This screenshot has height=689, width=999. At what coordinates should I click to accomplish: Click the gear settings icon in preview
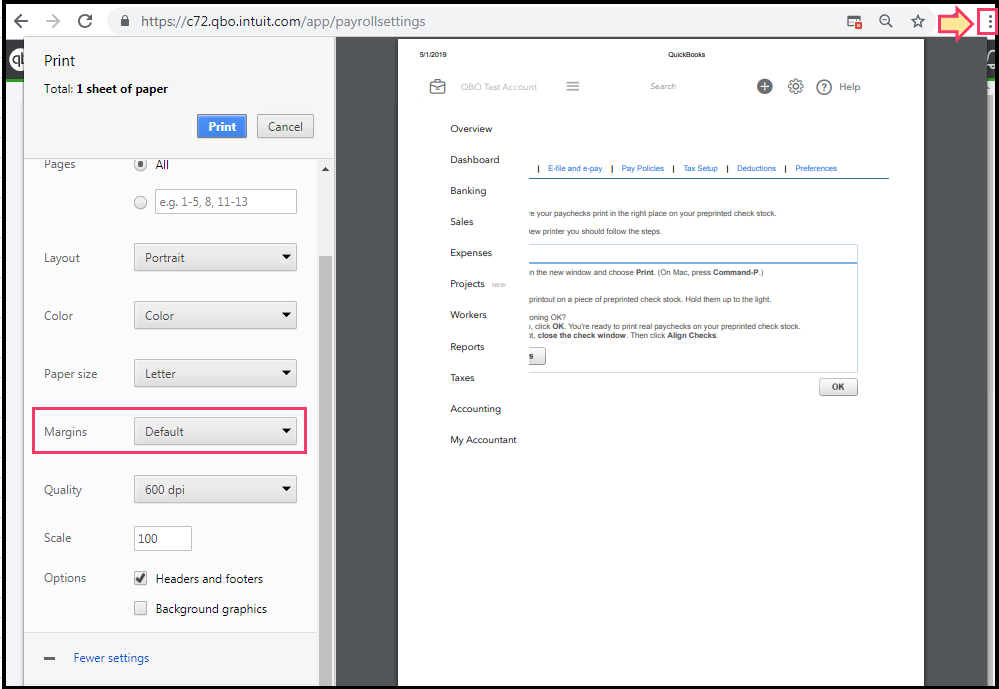coord(796,87)
